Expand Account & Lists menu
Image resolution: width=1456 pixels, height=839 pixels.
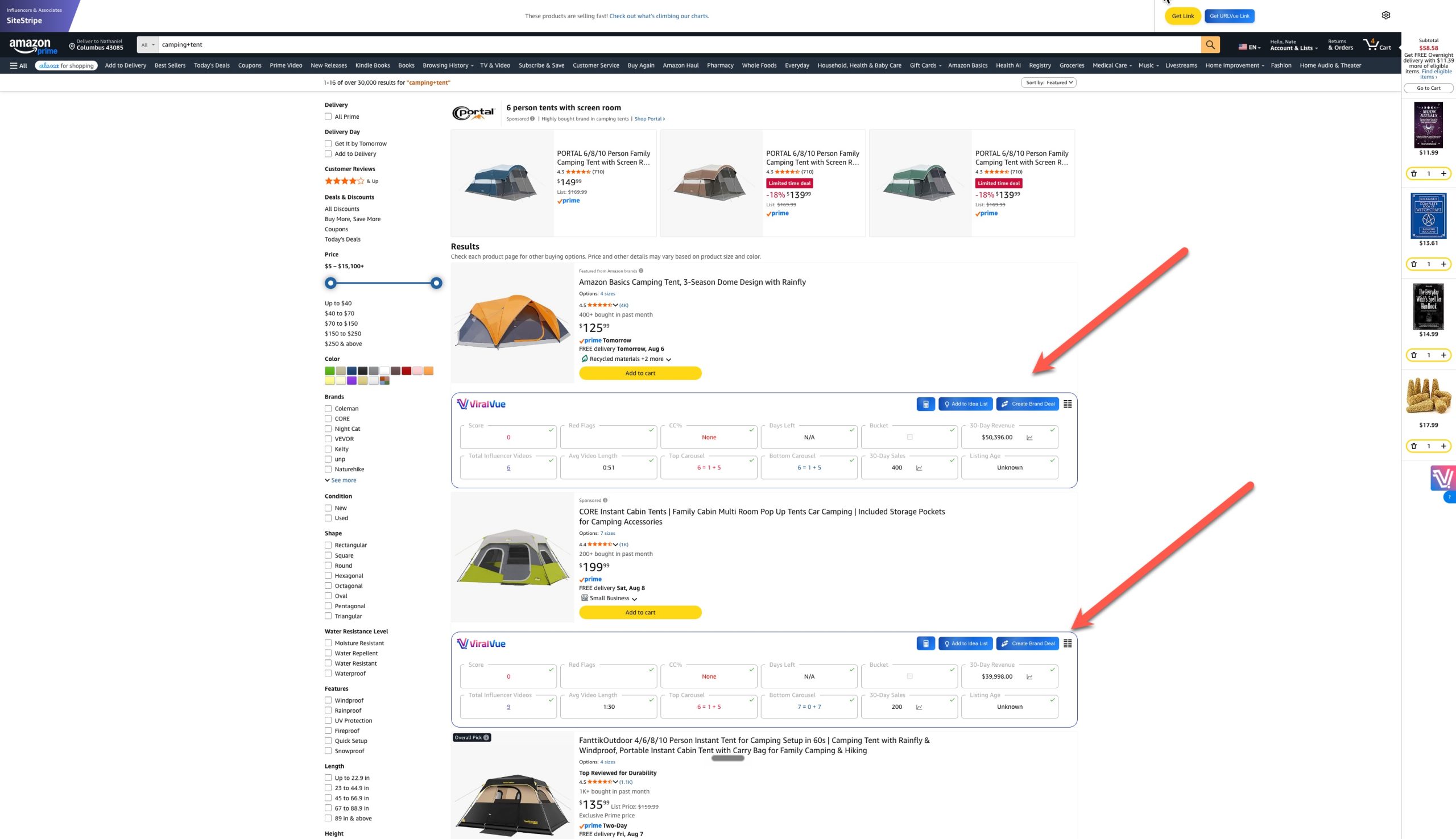(x=1293, y=45)
